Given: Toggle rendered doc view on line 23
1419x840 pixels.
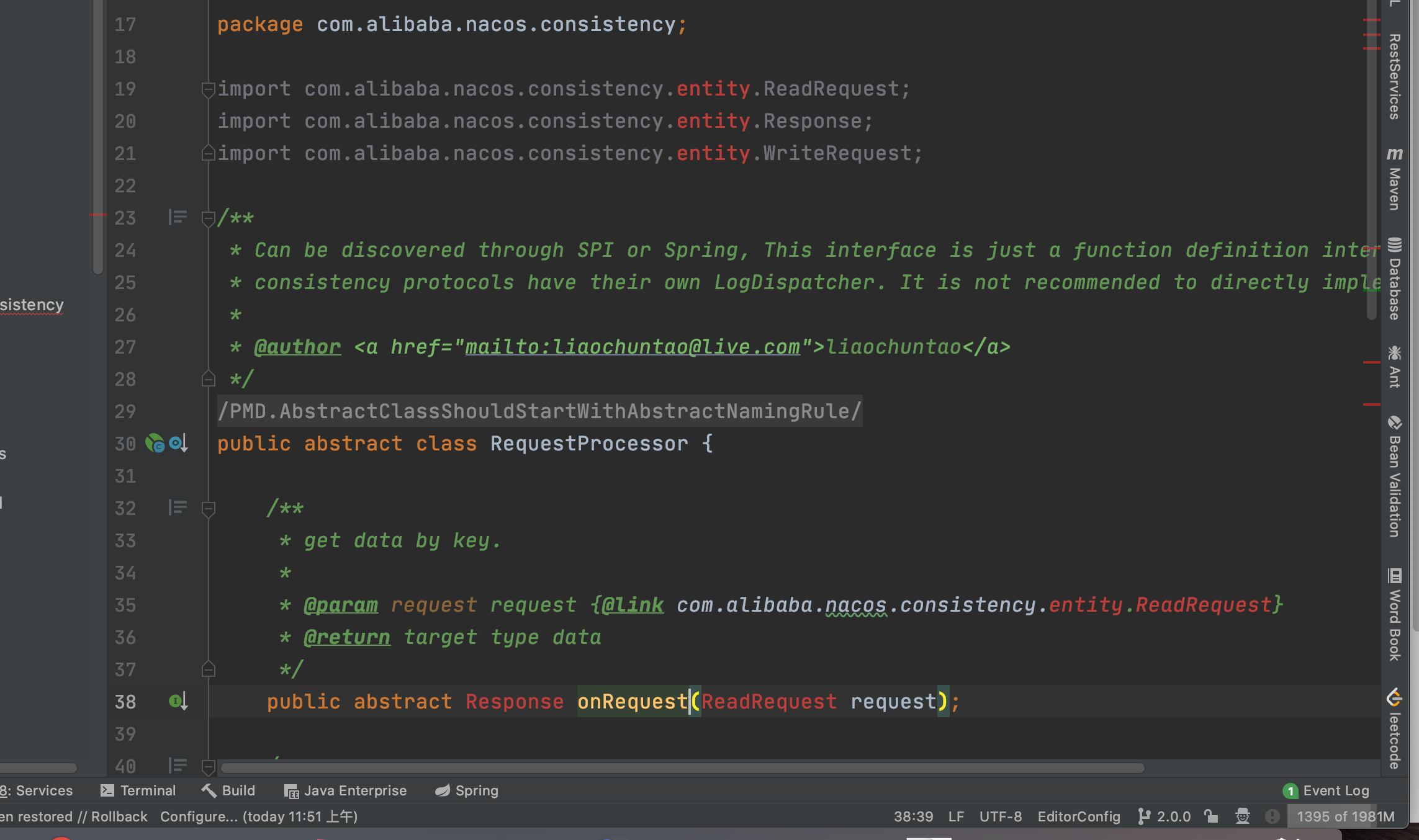Looking at the screenshot, I should tap(178, 217).
